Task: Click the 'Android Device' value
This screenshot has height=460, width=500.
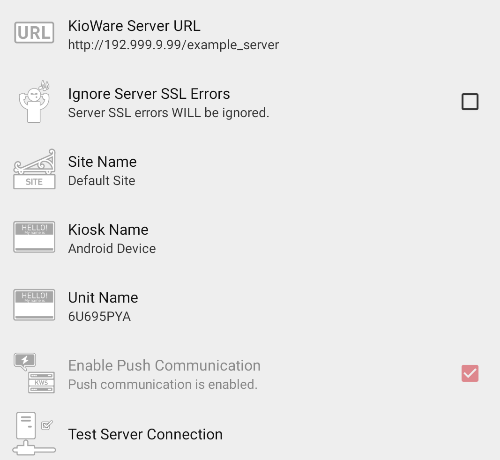Action: [112, 249]
